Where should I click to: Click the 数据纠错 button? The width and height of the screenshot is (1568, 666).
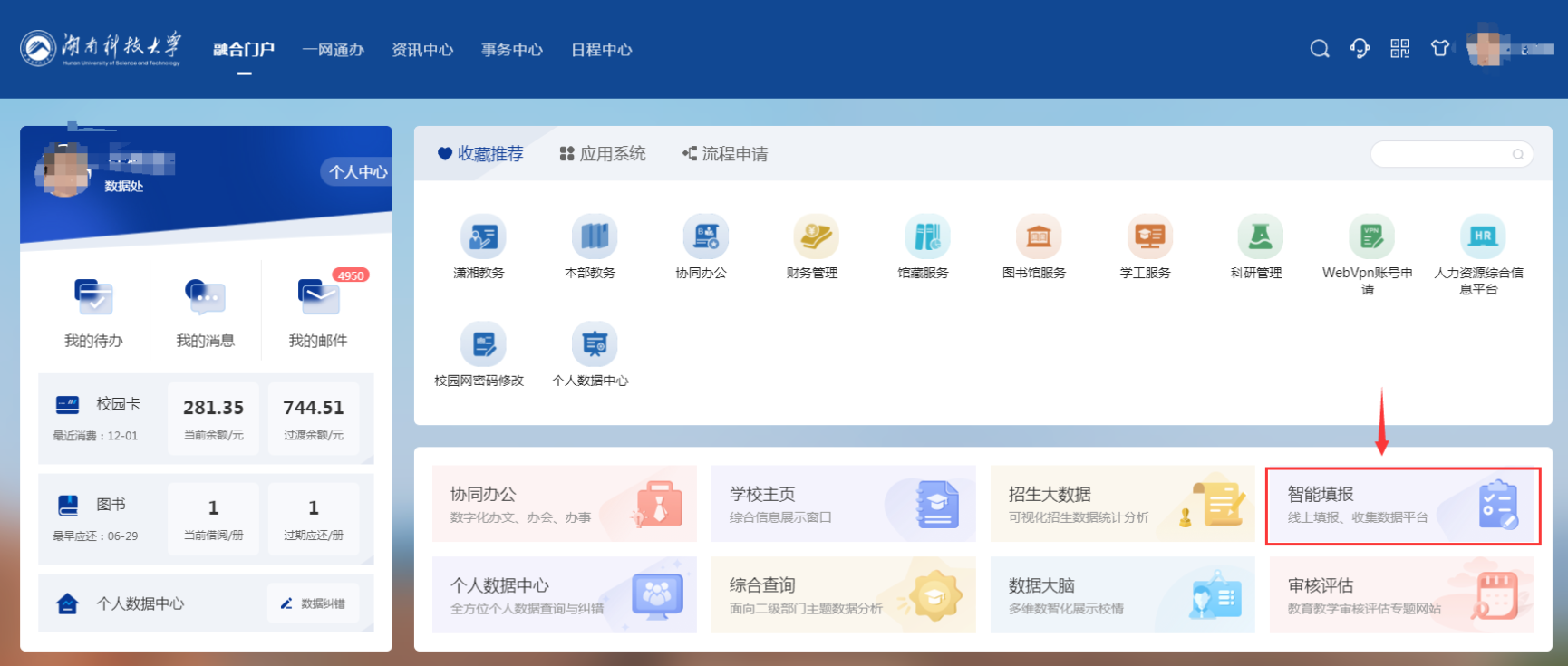(x=314, y=603)
